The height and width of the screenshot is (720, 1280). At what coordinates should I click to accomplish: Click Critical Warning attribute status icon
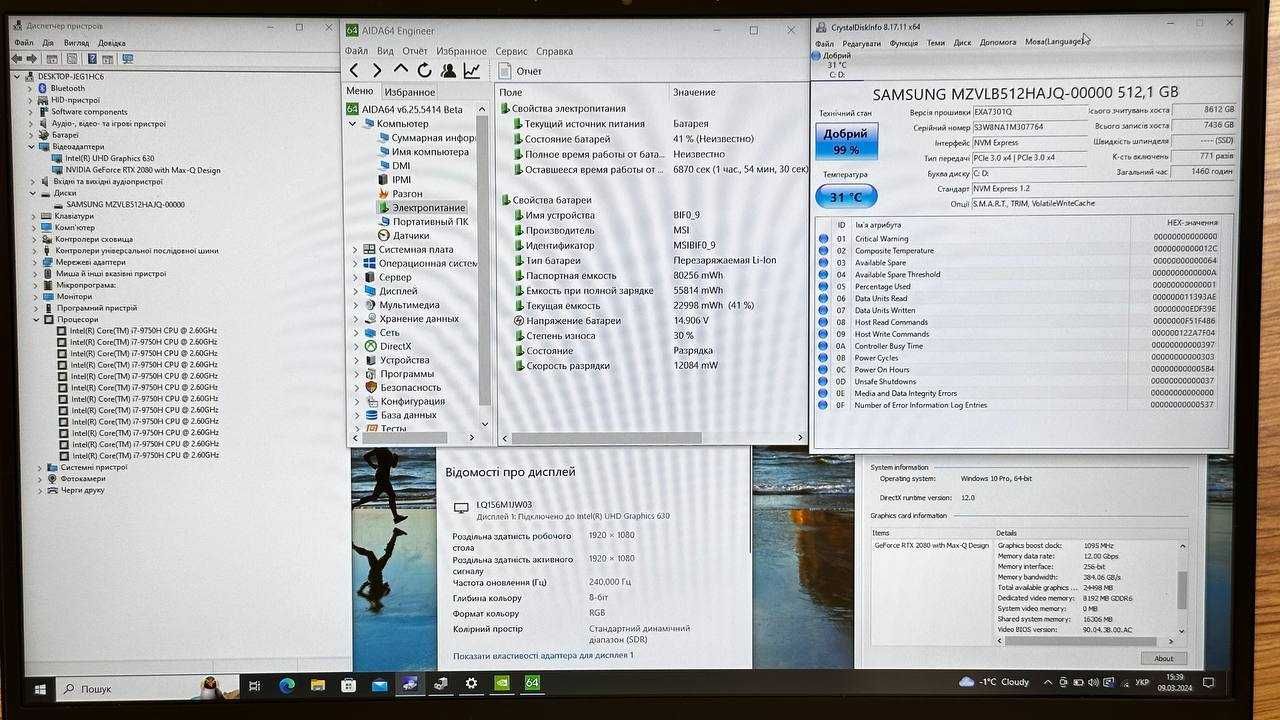[823, 239]
